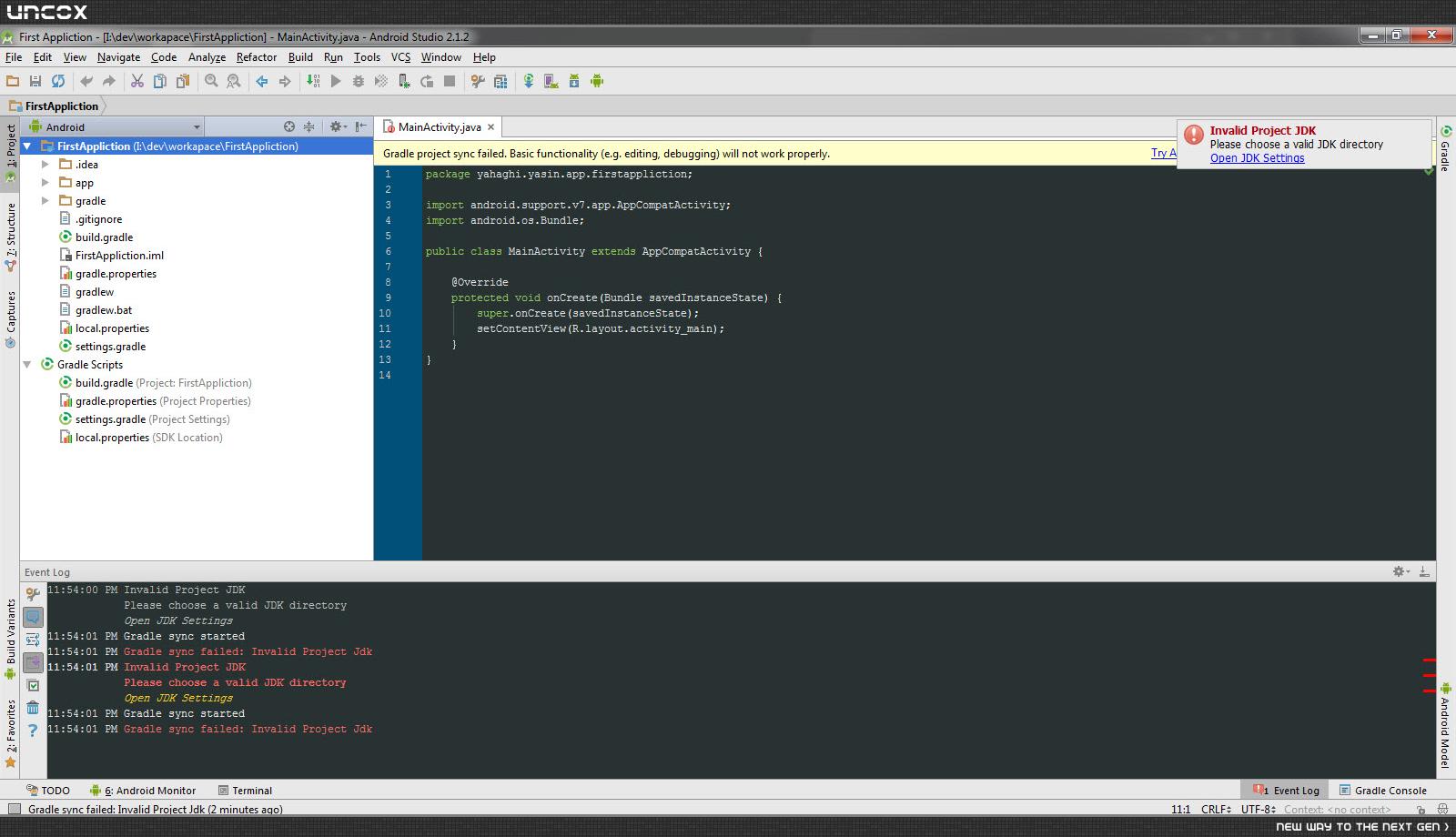Launch Android Device Monitor icon
Image resolution: width=1456 pixels, height=837 pixels.
coord(597,81)
